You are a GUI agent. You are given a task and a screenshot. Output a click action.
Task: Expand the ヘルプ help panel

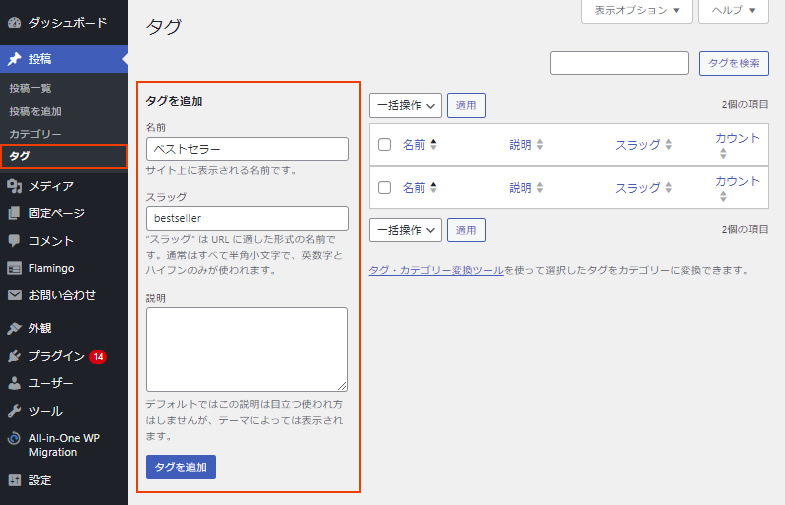733,10
